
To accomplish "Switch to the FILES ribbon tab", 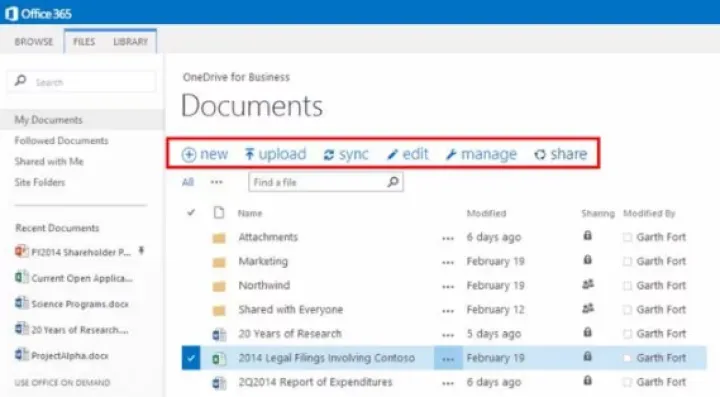I will point(84,42).
